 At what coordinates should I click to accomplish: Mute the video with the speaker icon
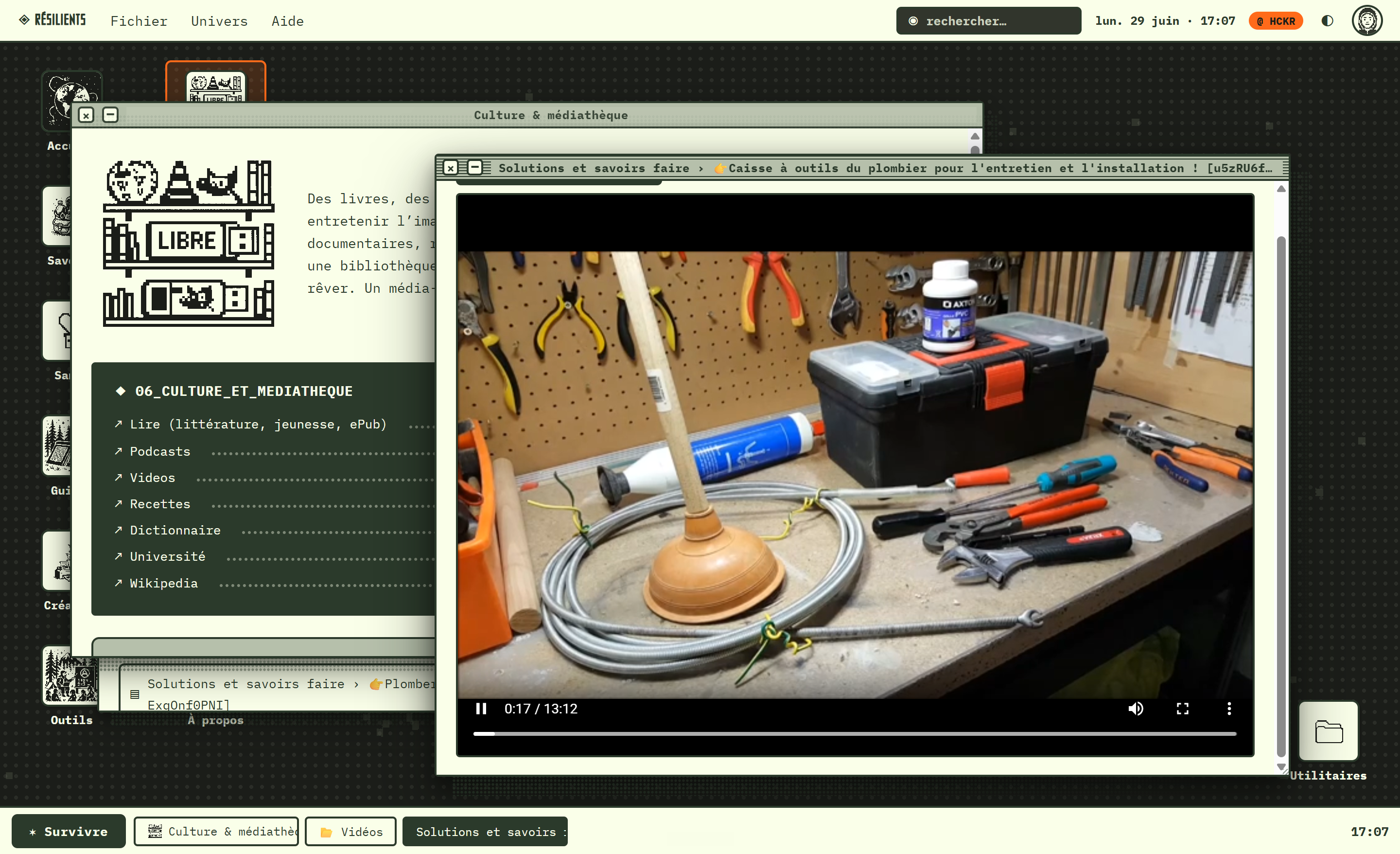click(x=1135, y=709)
